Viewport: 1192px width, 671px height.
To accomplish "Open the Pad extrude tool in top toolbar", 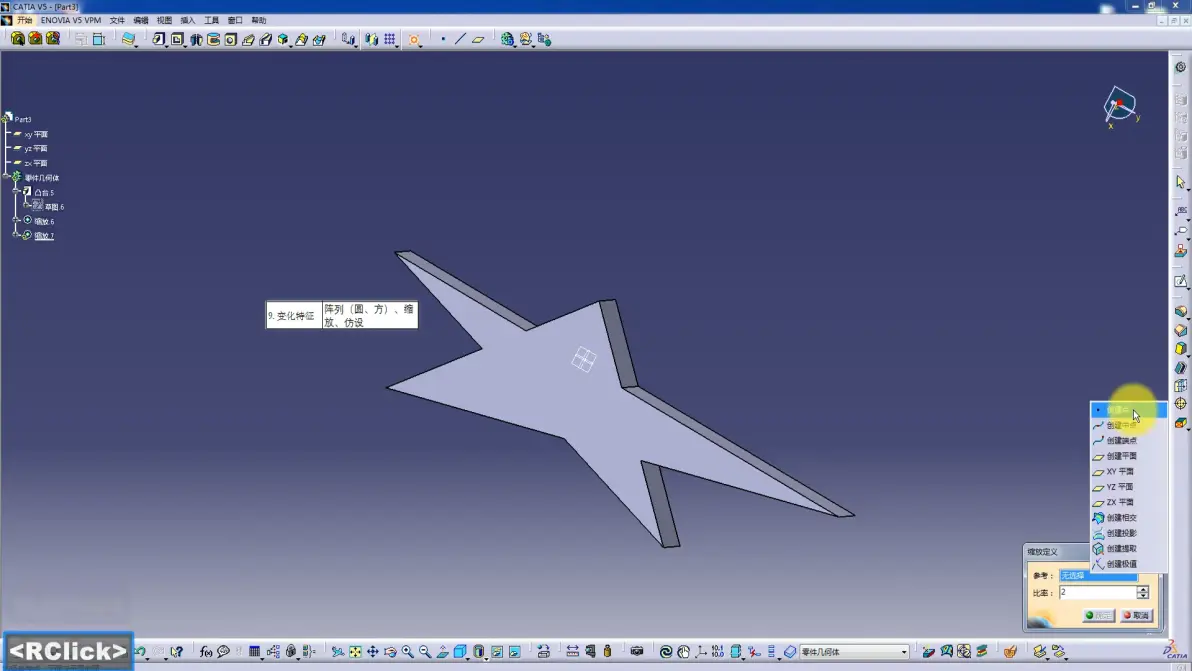I will coord(158,39).
